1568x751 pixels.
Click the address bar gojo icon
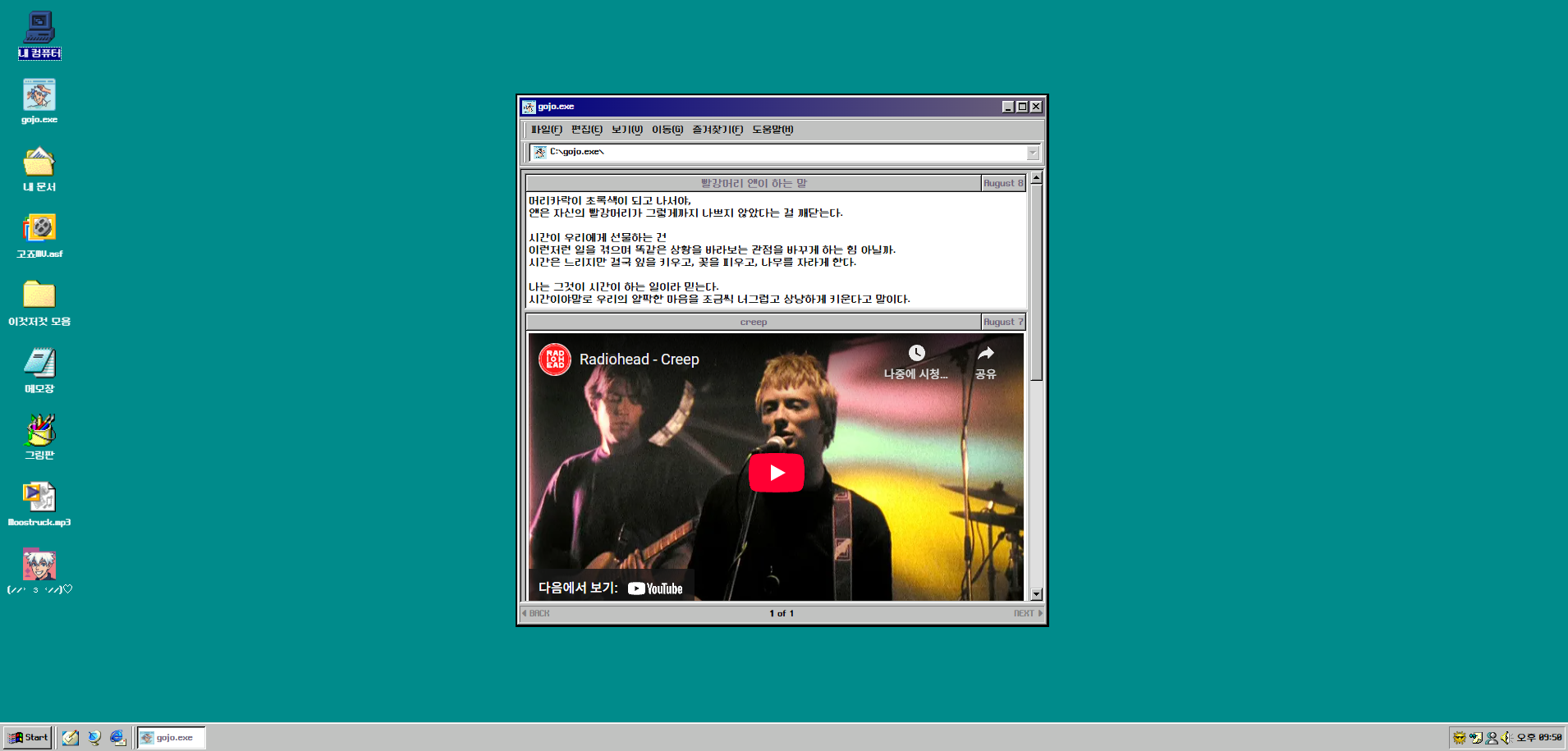[540, 152]
